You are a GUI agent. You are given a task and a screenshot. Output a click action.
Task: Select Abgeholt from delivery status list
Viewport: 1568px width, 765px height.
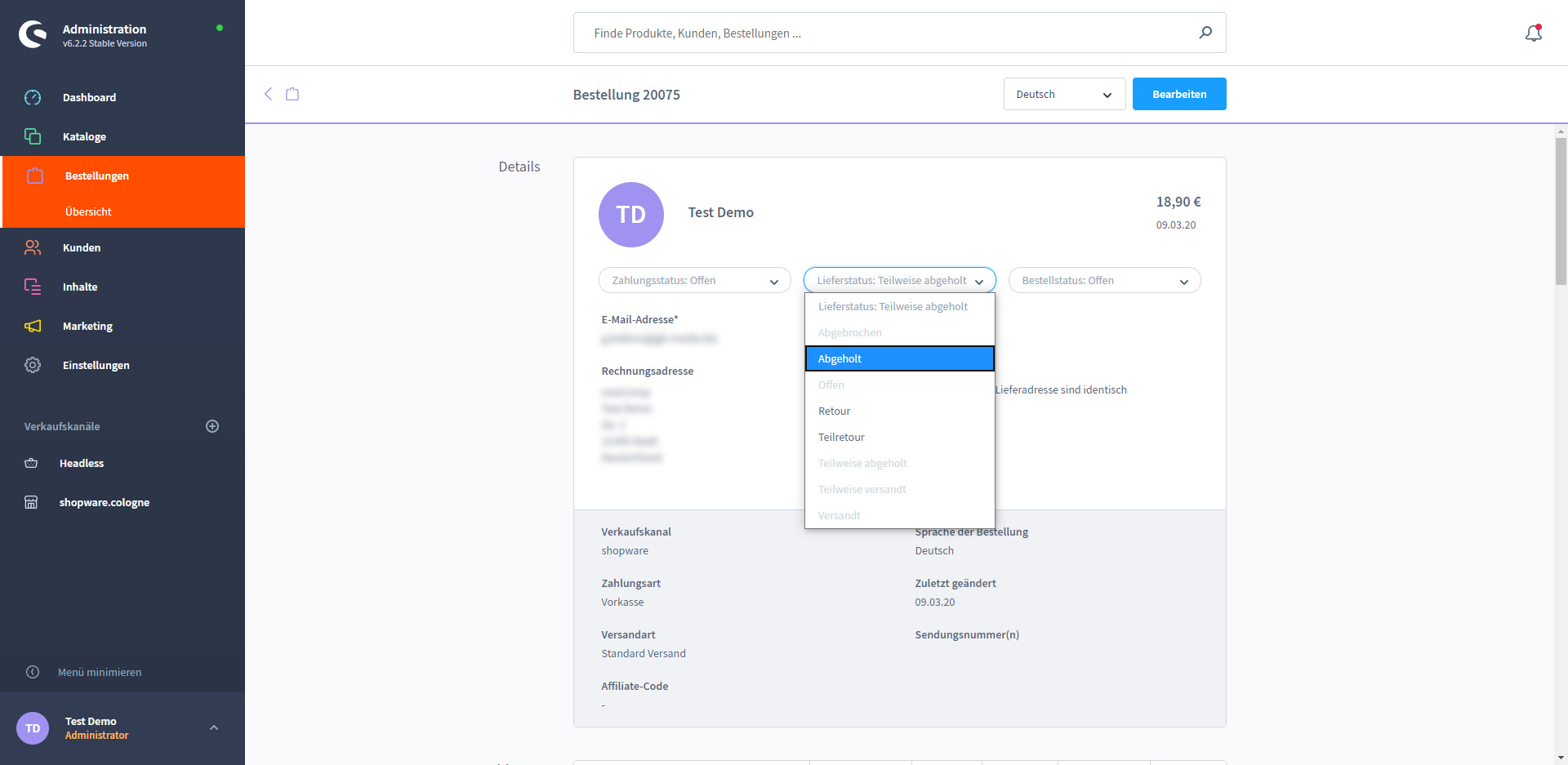coord(899,358)
